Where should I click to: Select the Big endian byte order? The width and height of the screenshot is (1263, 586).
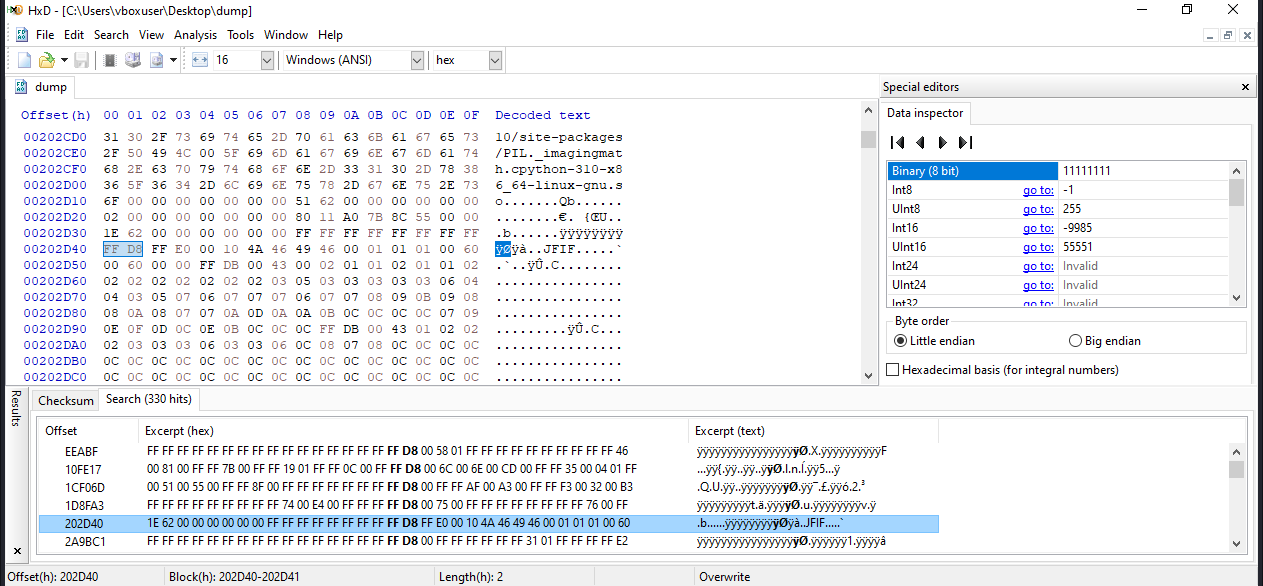(x=1076, y=341)
